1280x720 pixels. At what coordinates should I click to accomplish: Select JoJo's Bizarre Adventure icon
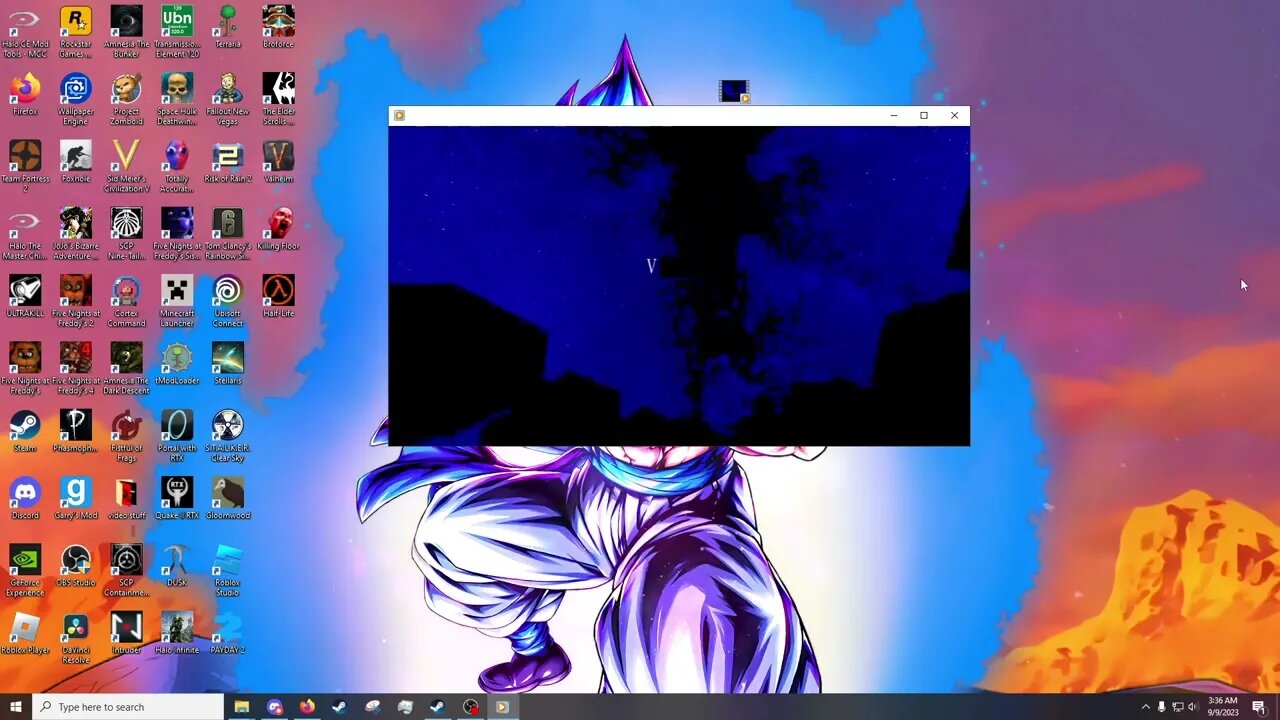[x=76, y=234]
